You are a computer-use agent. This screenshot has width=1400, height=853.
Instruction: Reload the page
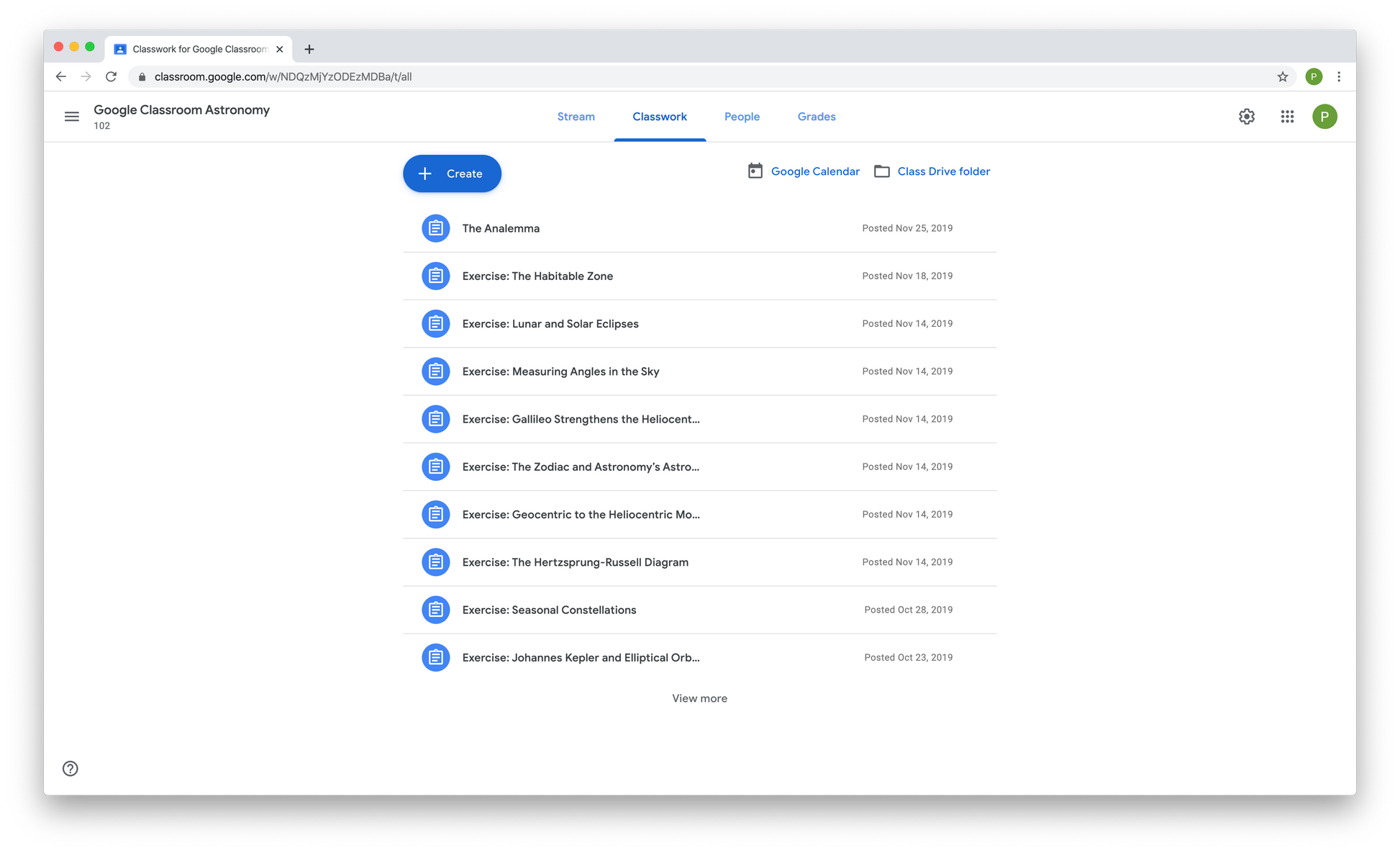tap(111, 77)
